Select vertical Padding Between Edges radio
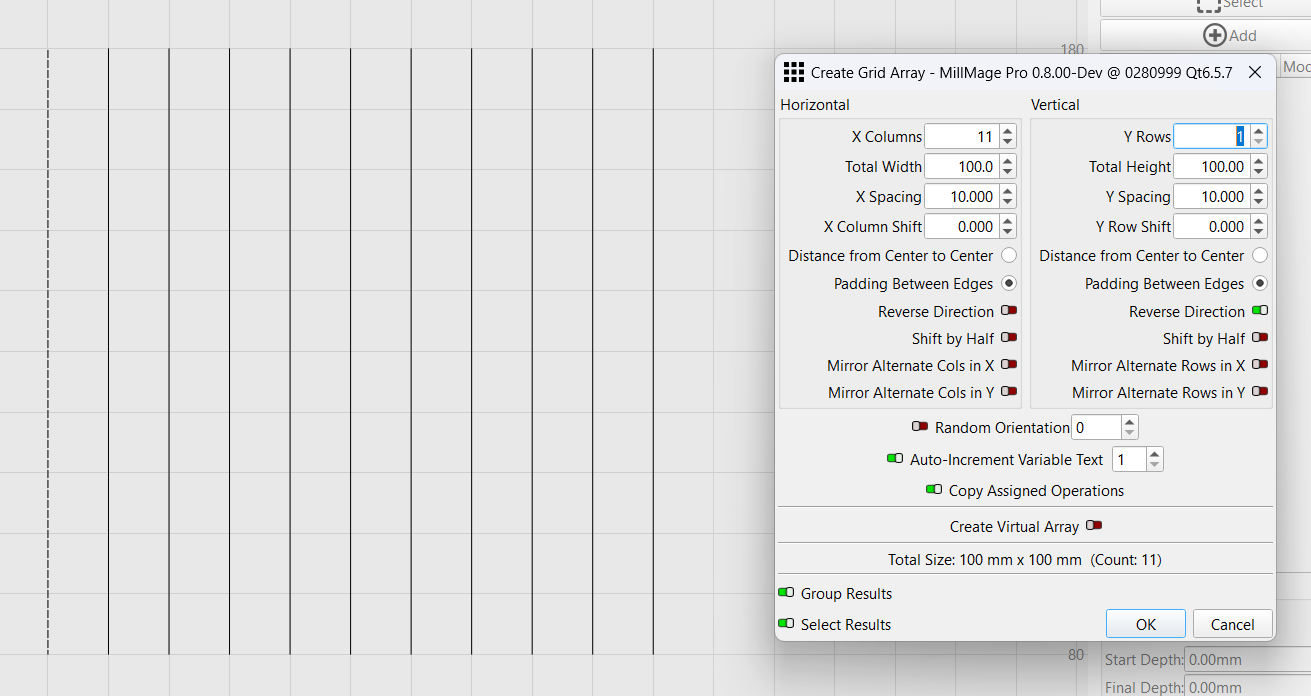 click(1260, 284)
